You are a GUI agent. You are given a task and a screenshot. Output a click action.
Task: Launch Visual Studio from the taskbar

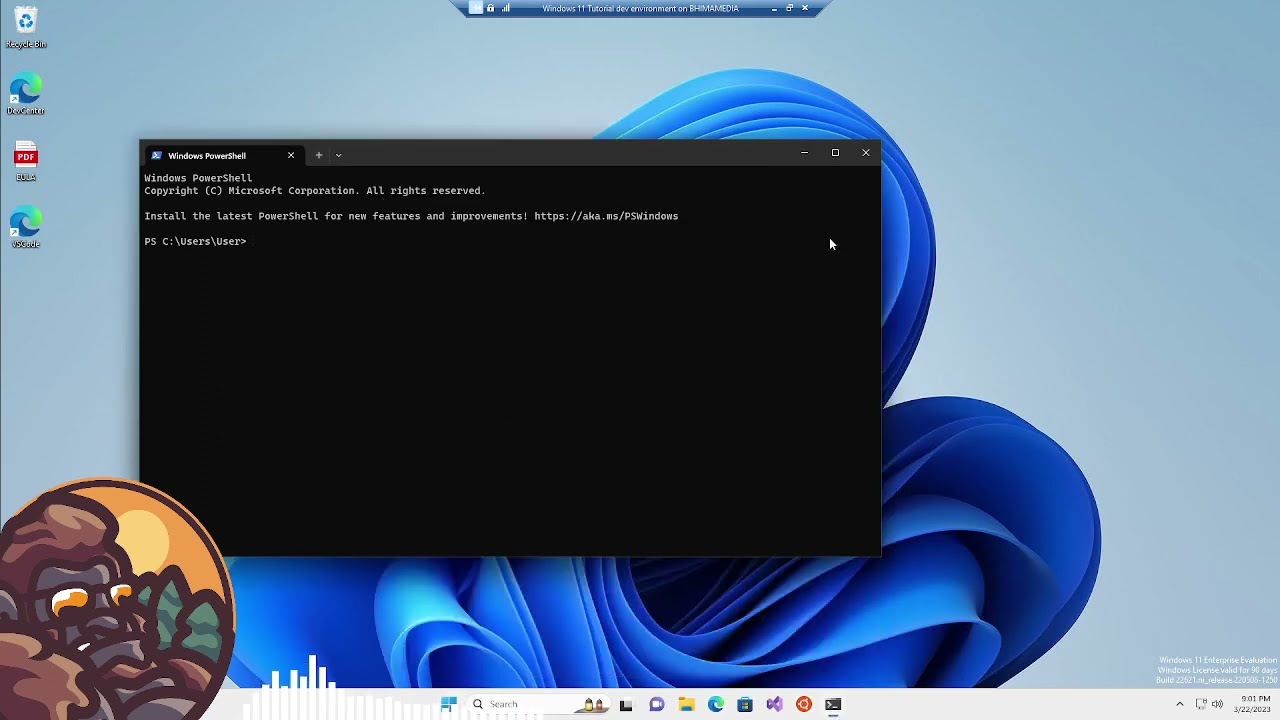click(774, 704)
